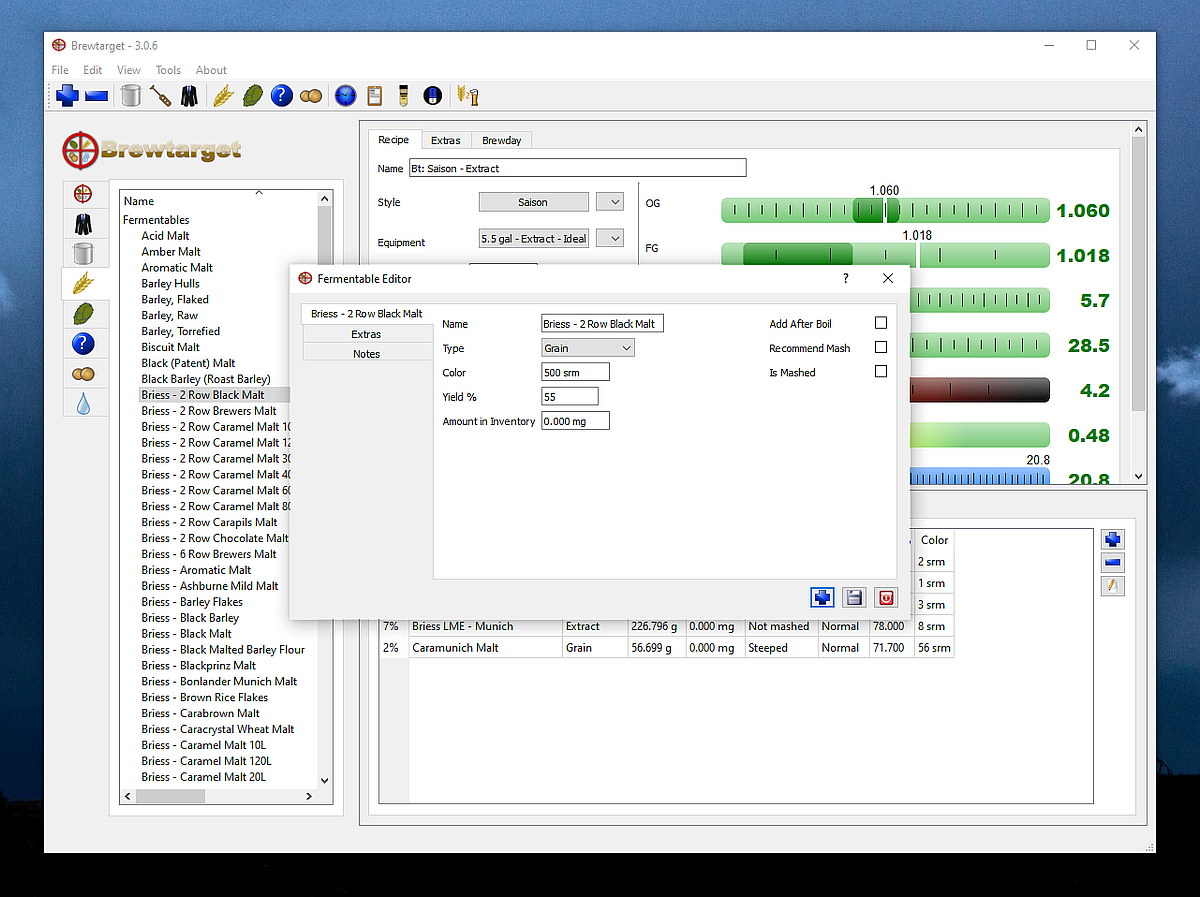Toggle the Add After Boil checkbox

[881, 323]
